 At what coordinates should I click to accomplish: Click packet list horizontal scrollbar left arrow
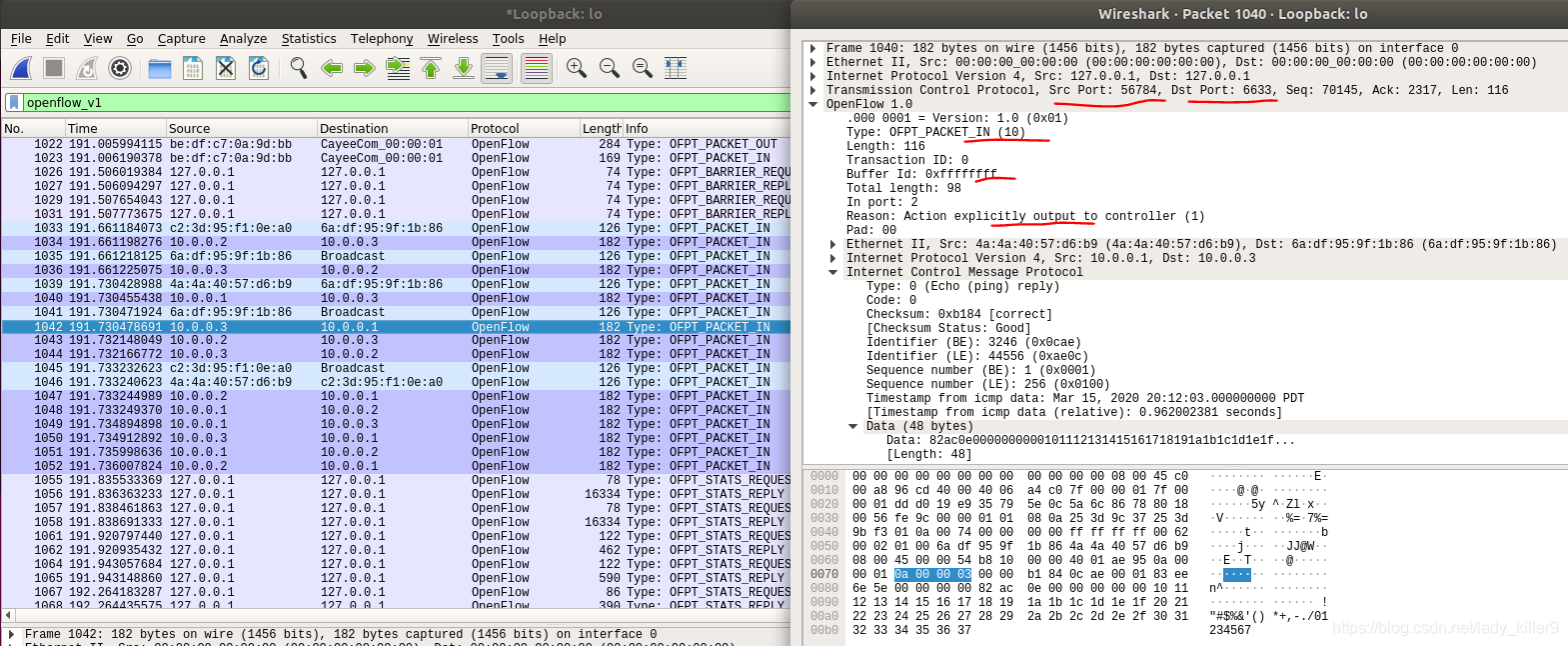(8, 615)
